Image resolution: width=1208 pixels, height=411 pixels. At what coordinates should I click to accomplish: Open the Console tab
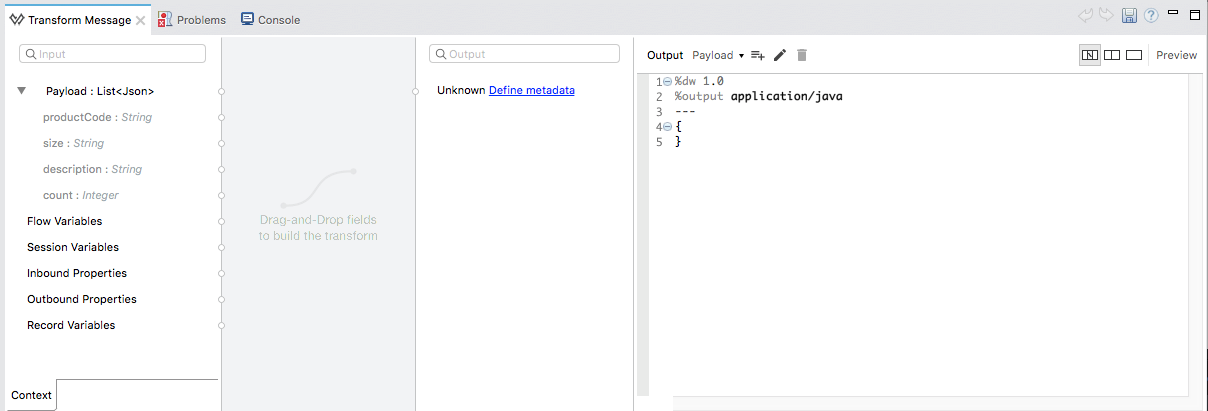tap(270, 19)
